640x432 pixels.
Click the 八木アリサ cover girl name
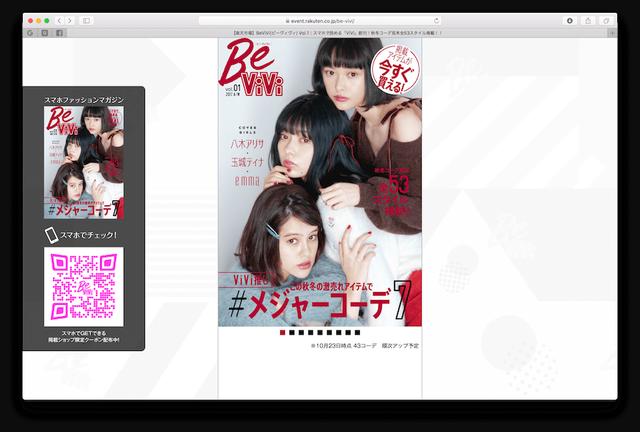247,144
